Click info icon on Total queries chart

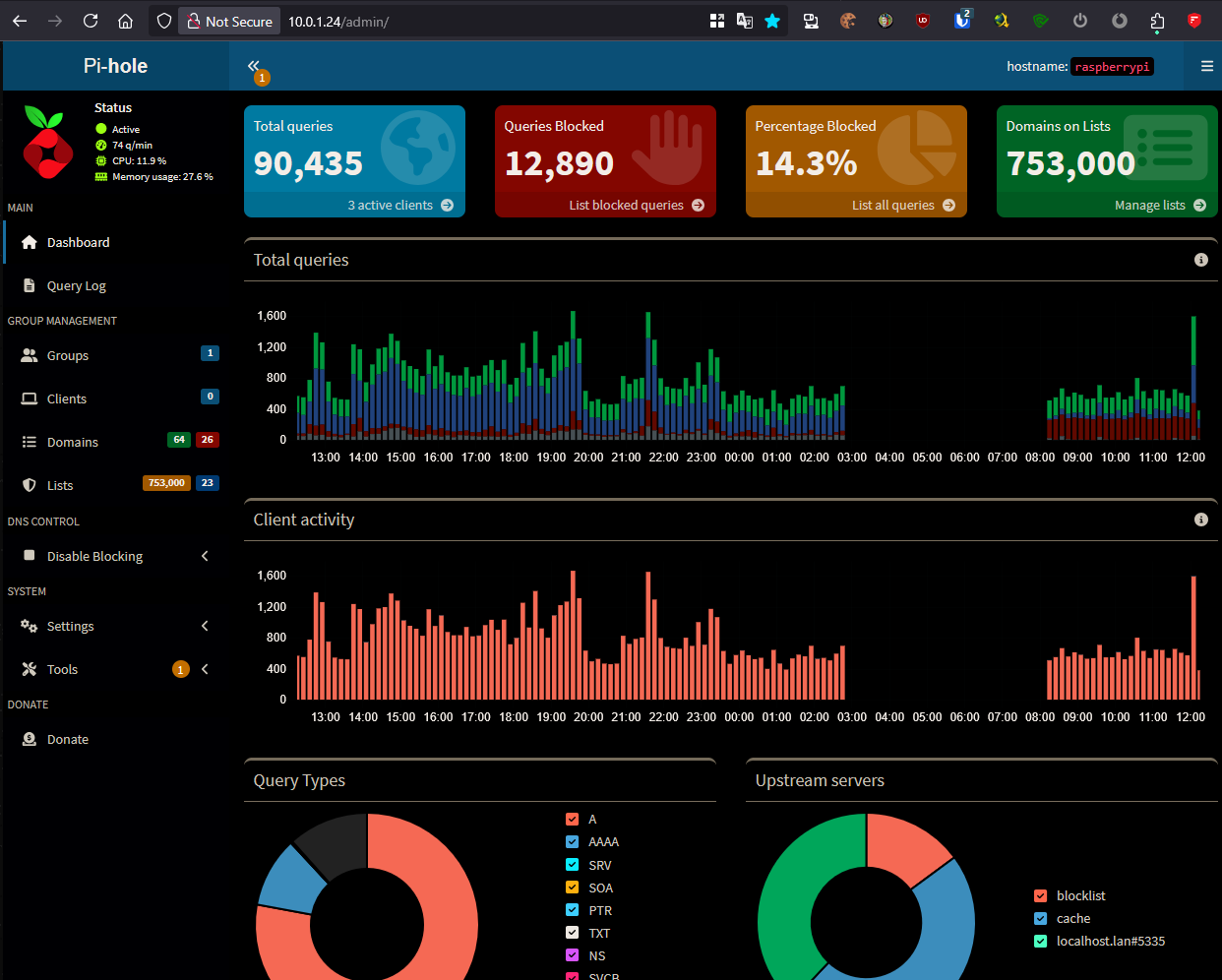(x=1200, y=260)
